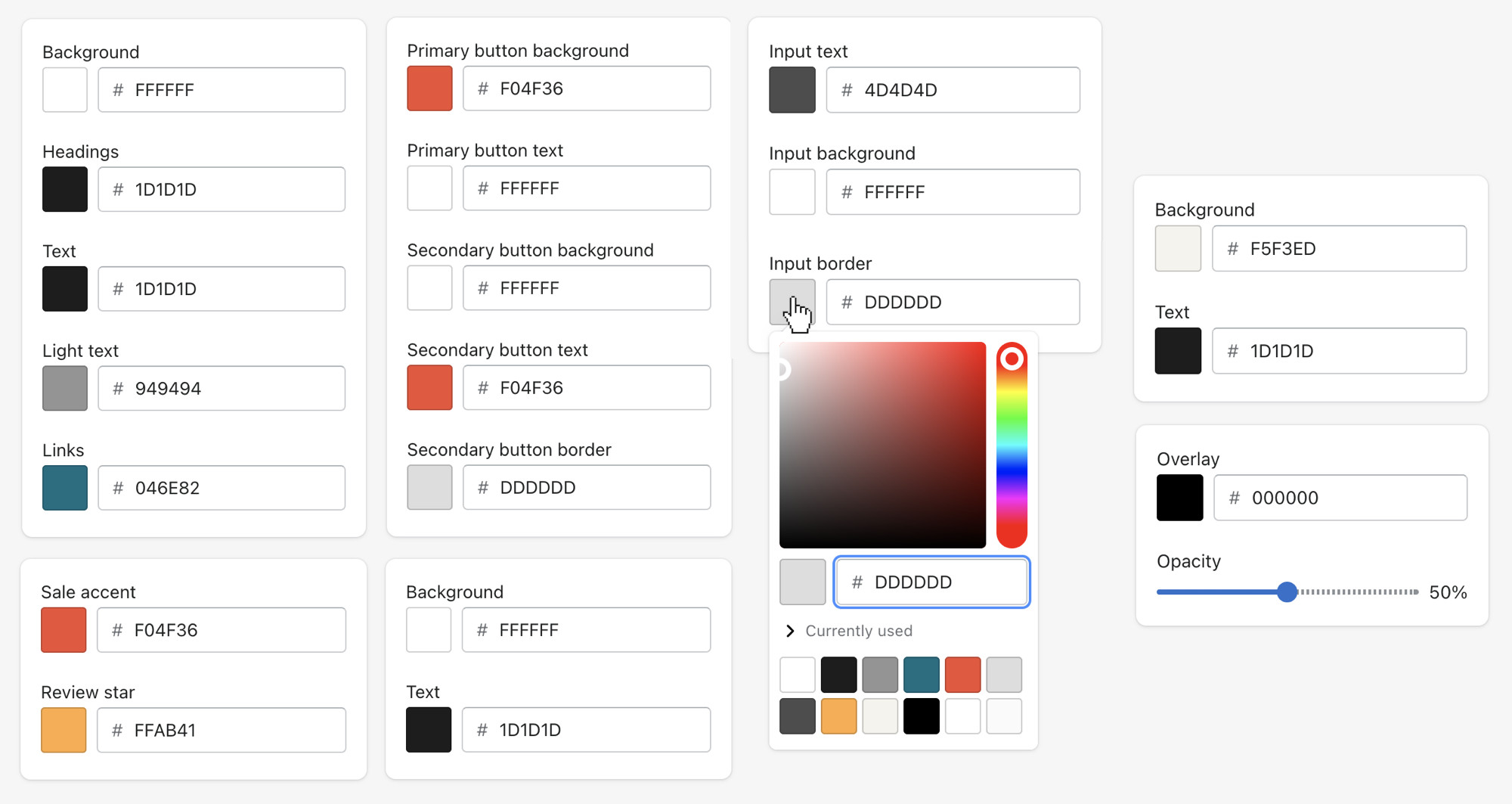Click the Sale accent red swatch
Image resolution: width=1512 pixels, height=804 pixels.
(x=64, y=630)
